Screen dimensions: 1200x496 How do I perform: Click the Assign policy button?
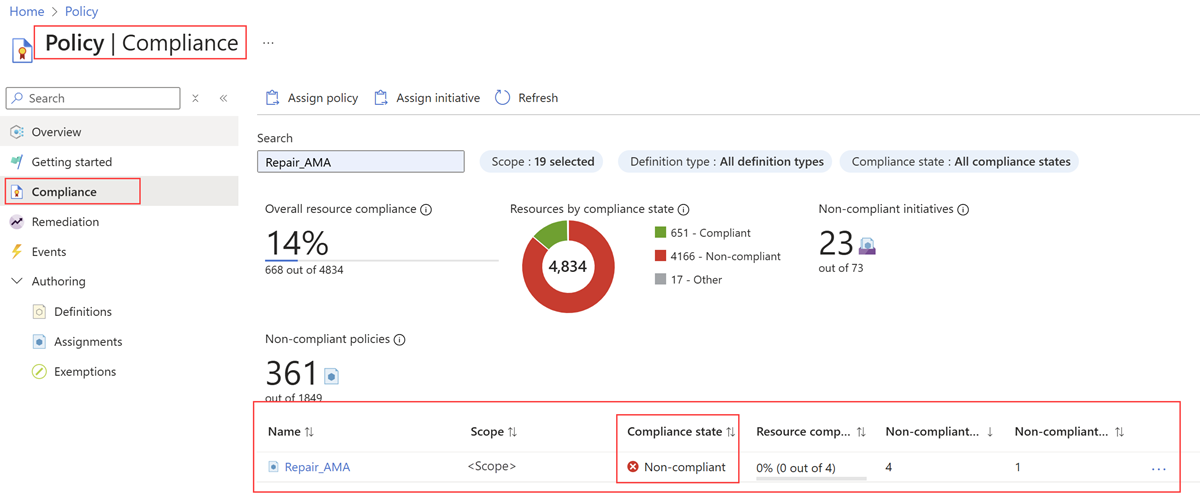(x=311, y=98)
